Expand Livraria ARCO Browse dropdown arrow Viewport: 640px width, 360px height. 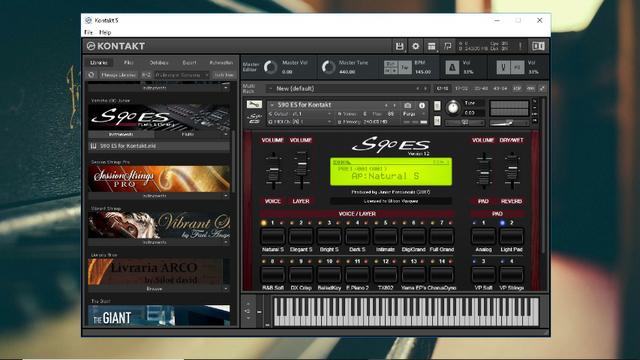[226, 289]
